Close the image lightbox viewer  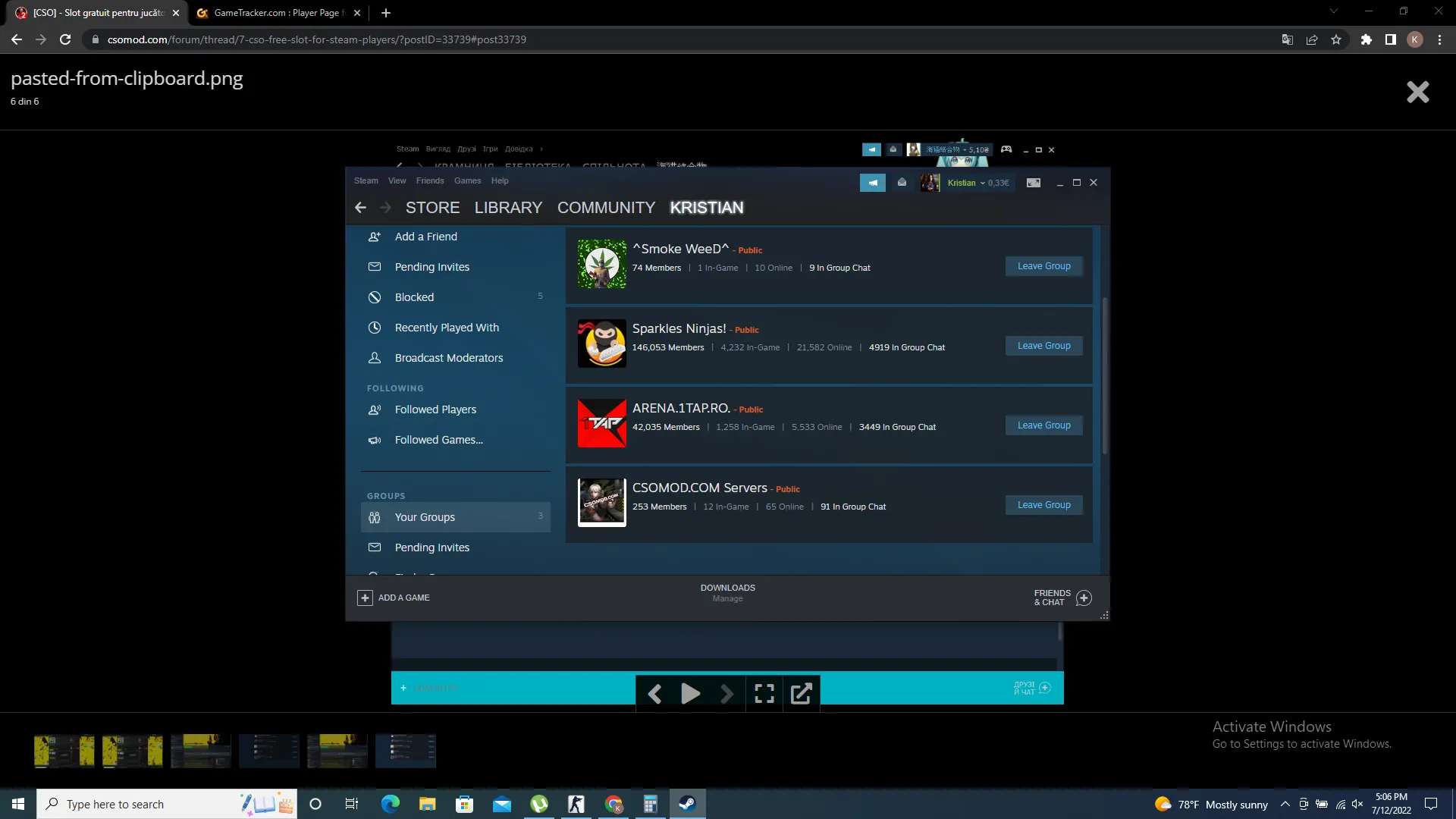tap(1417, 92)
